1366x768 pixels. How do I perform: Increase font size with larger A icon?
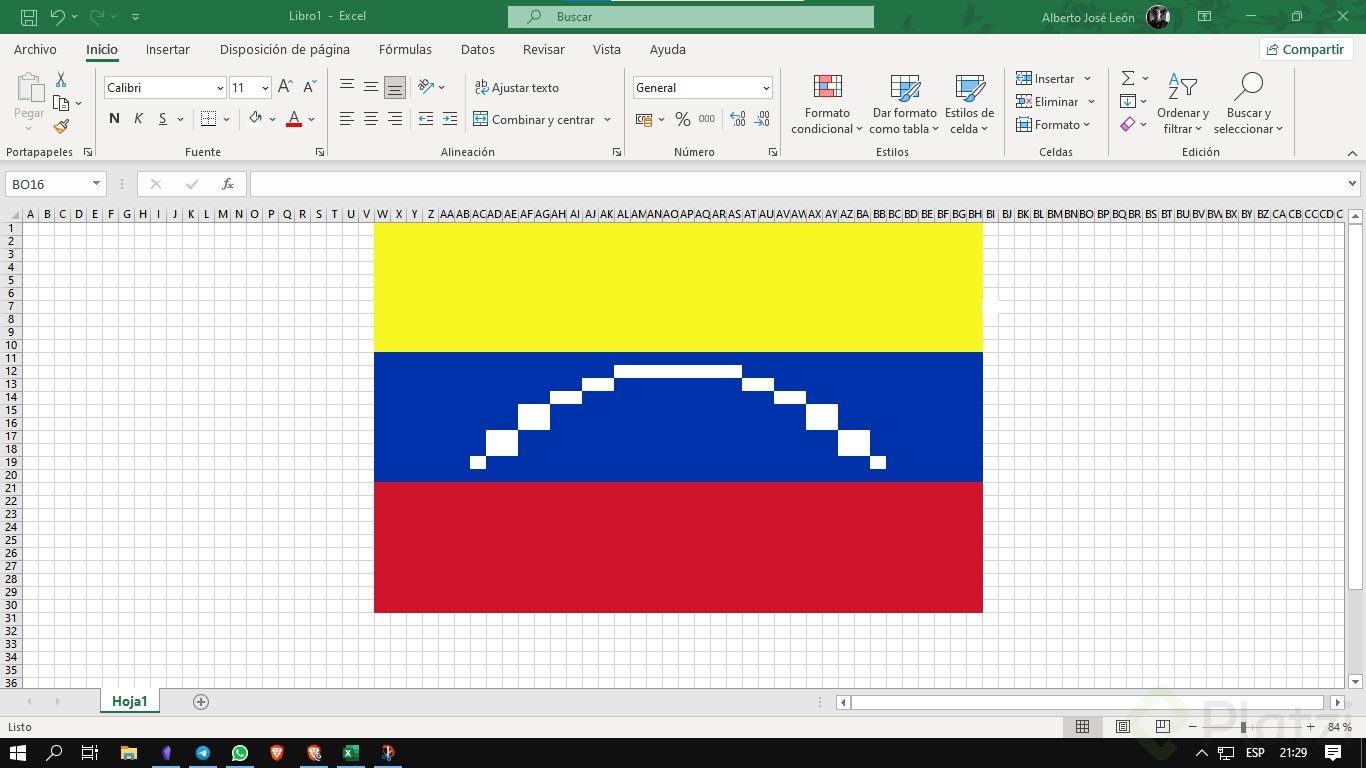(285, 88)
